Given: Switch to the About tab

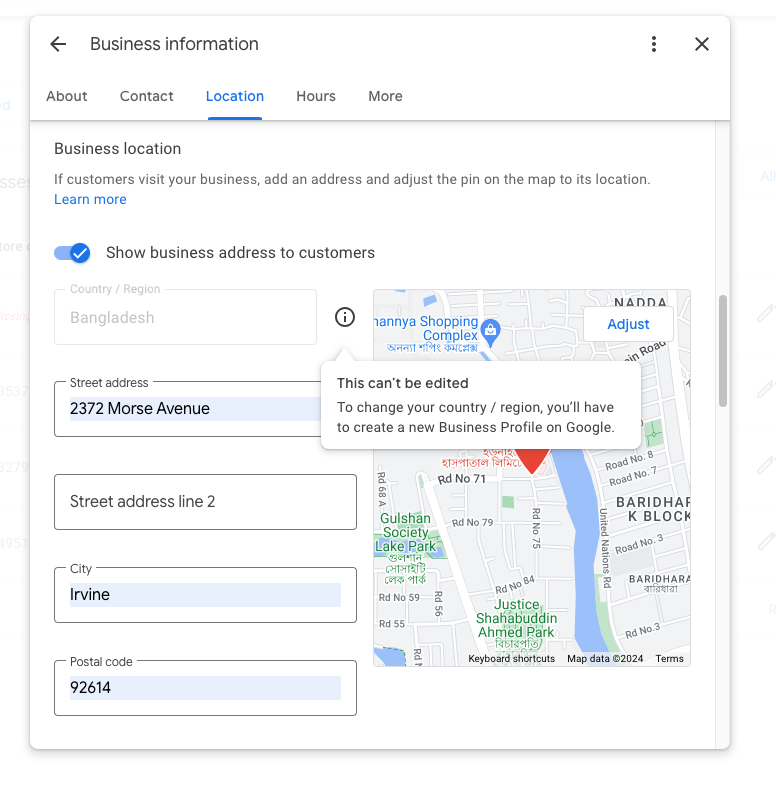Looking at the screenshot, I should (x=67, y=96).
